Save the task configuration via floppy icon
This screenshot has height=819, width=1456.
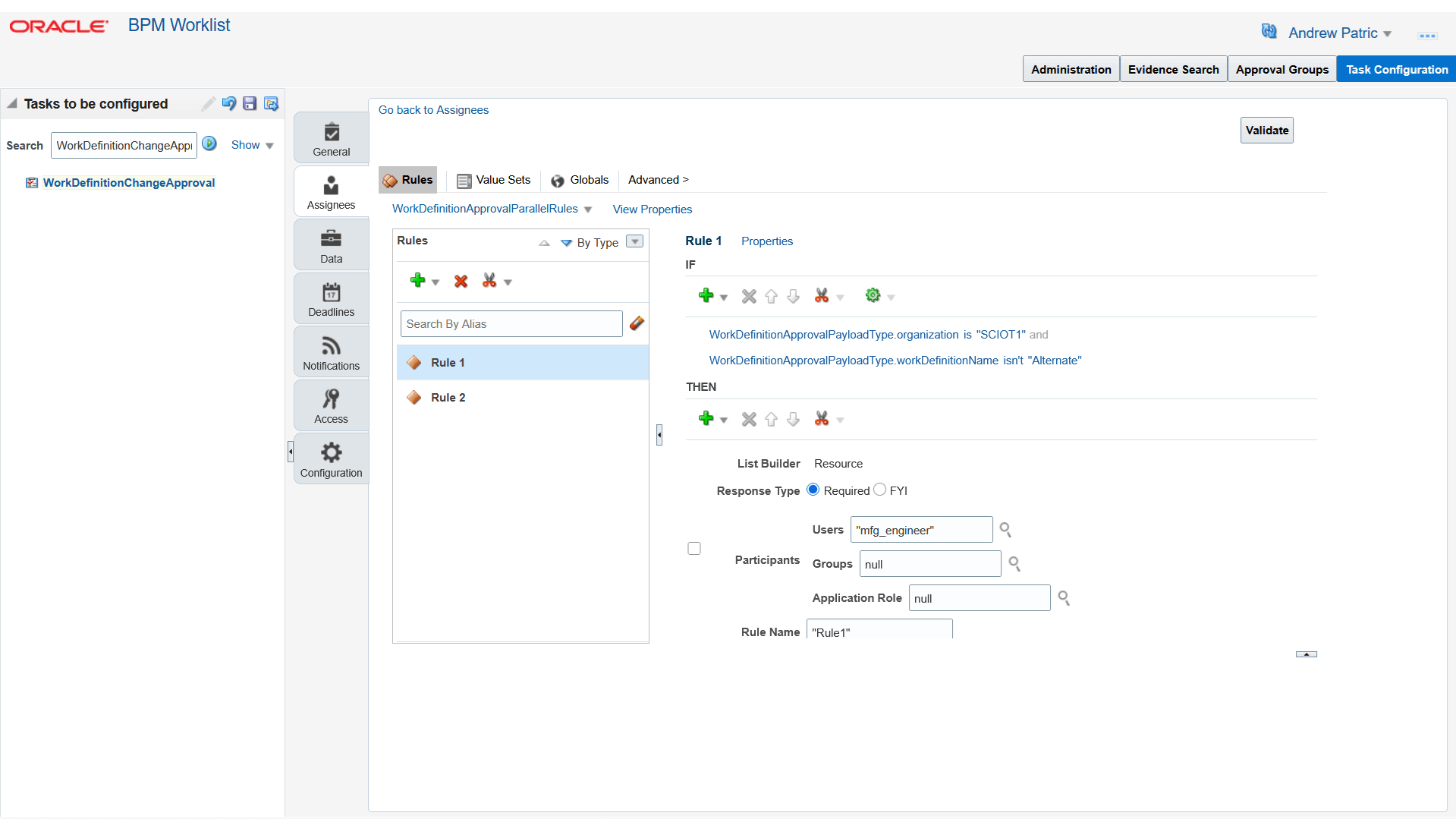coord(250,104)
